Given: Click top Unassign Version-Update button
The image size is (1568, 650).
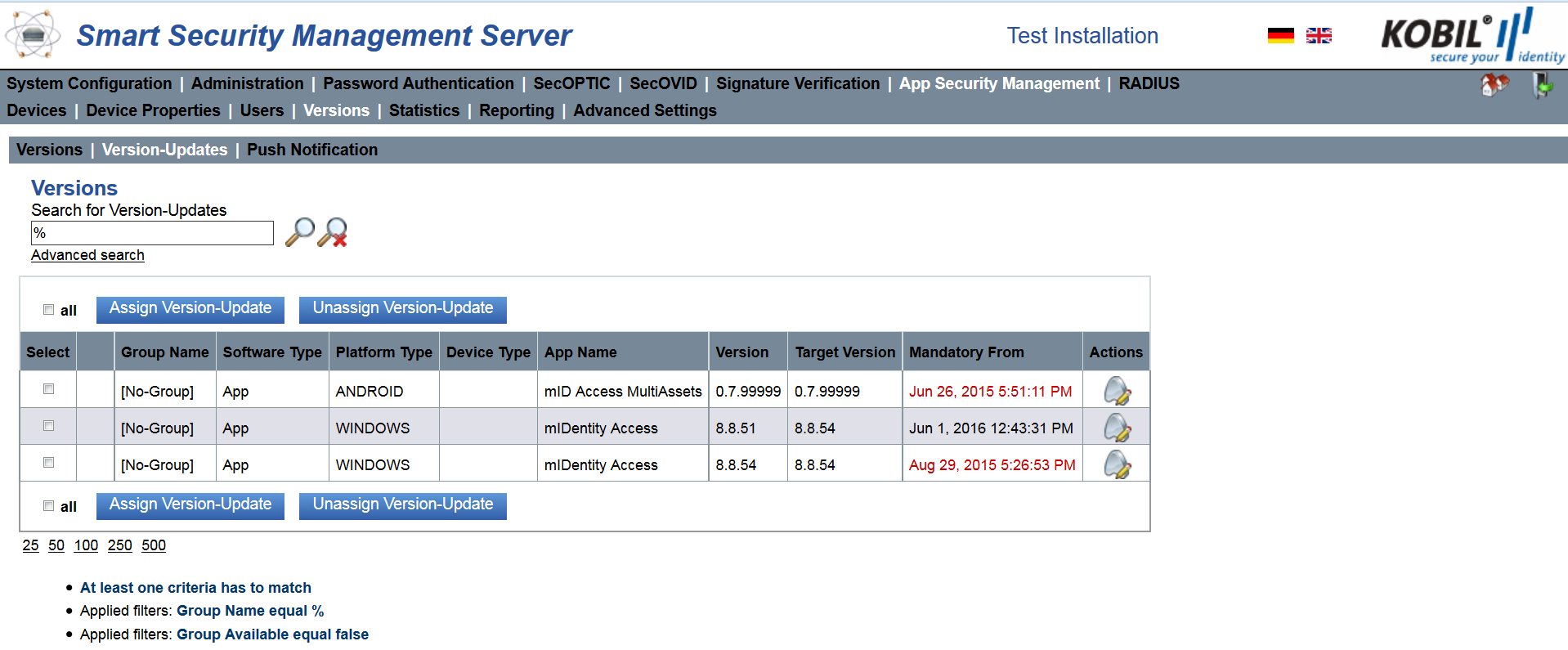Looking at the screenshot, I should pos(403,309).
